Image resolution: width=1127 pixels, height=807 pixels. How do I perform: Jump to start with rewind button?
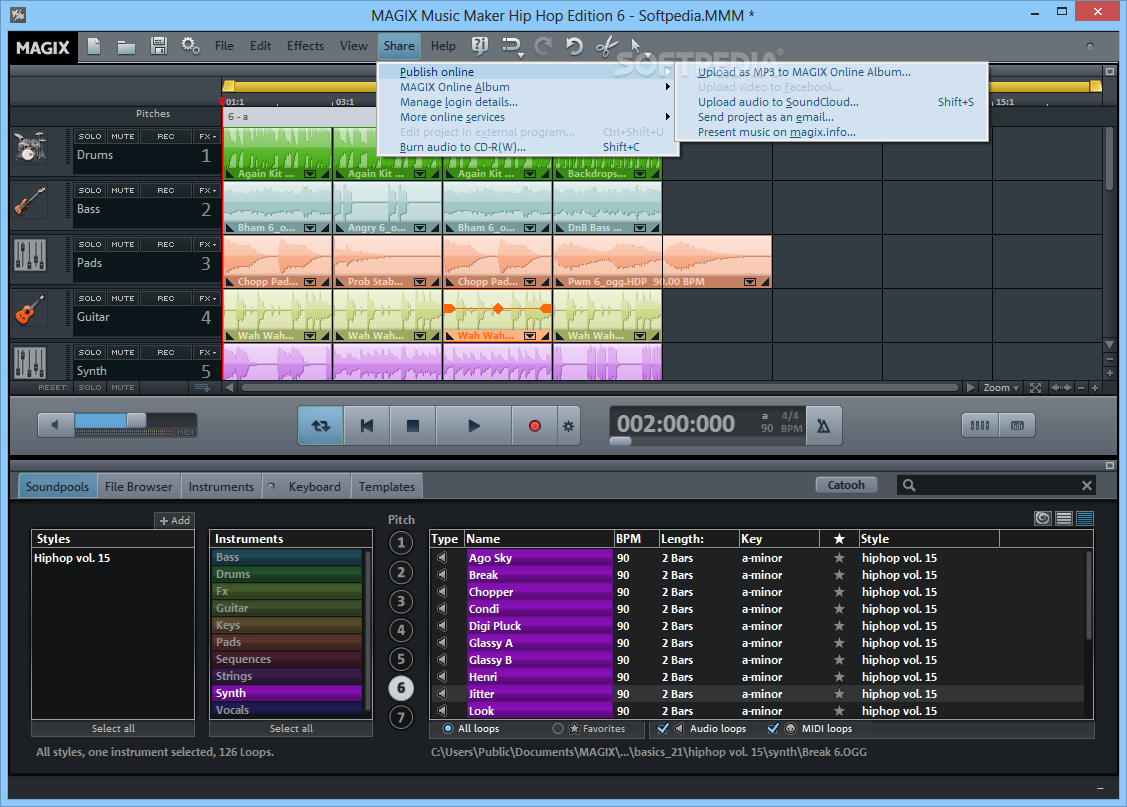click(367, 425)
